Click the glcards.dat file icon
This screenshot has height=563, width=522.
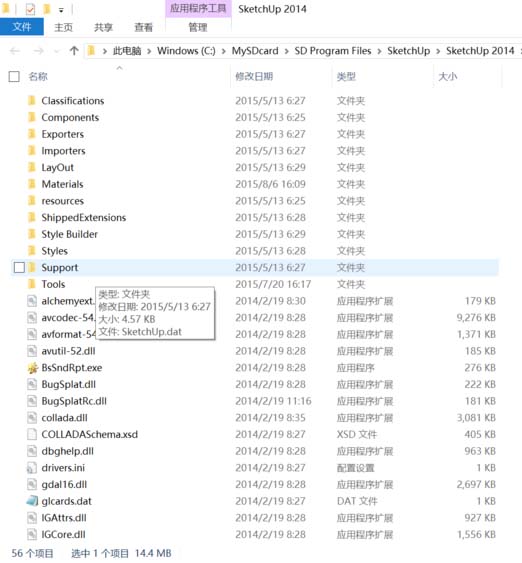point(32,501)
